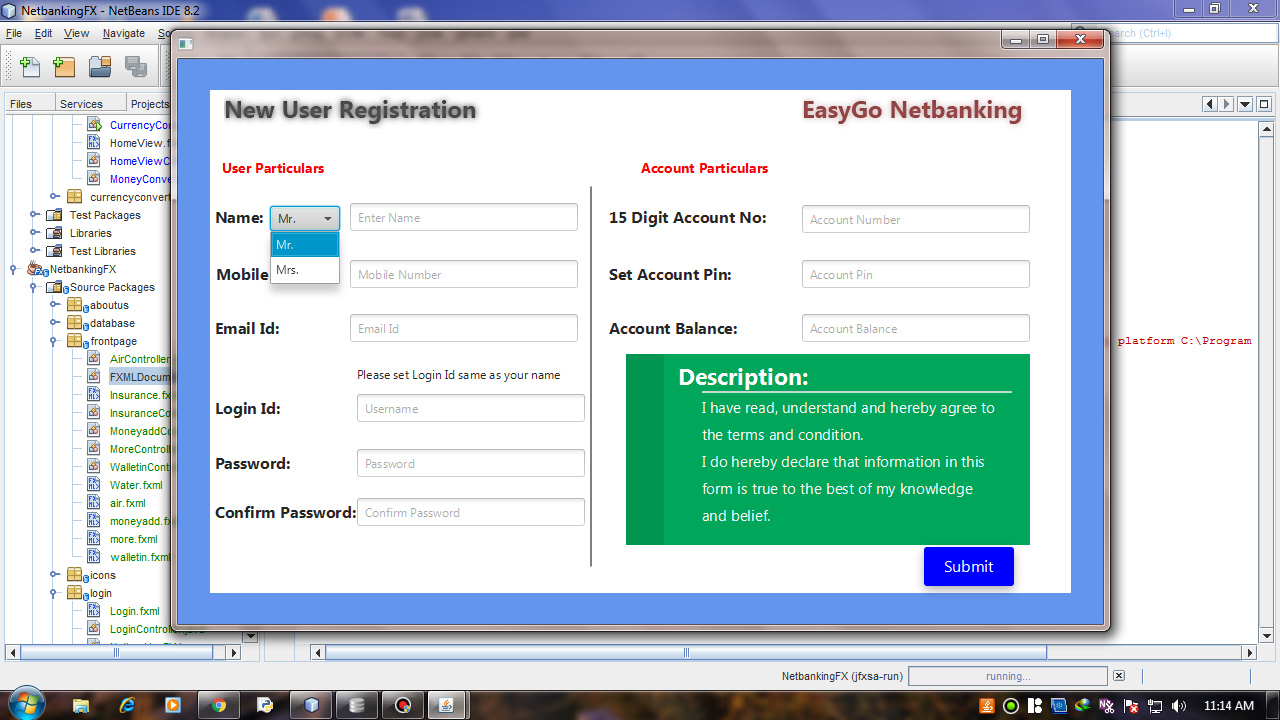Select more.fxml in project tree

click(x=134, y=539)
